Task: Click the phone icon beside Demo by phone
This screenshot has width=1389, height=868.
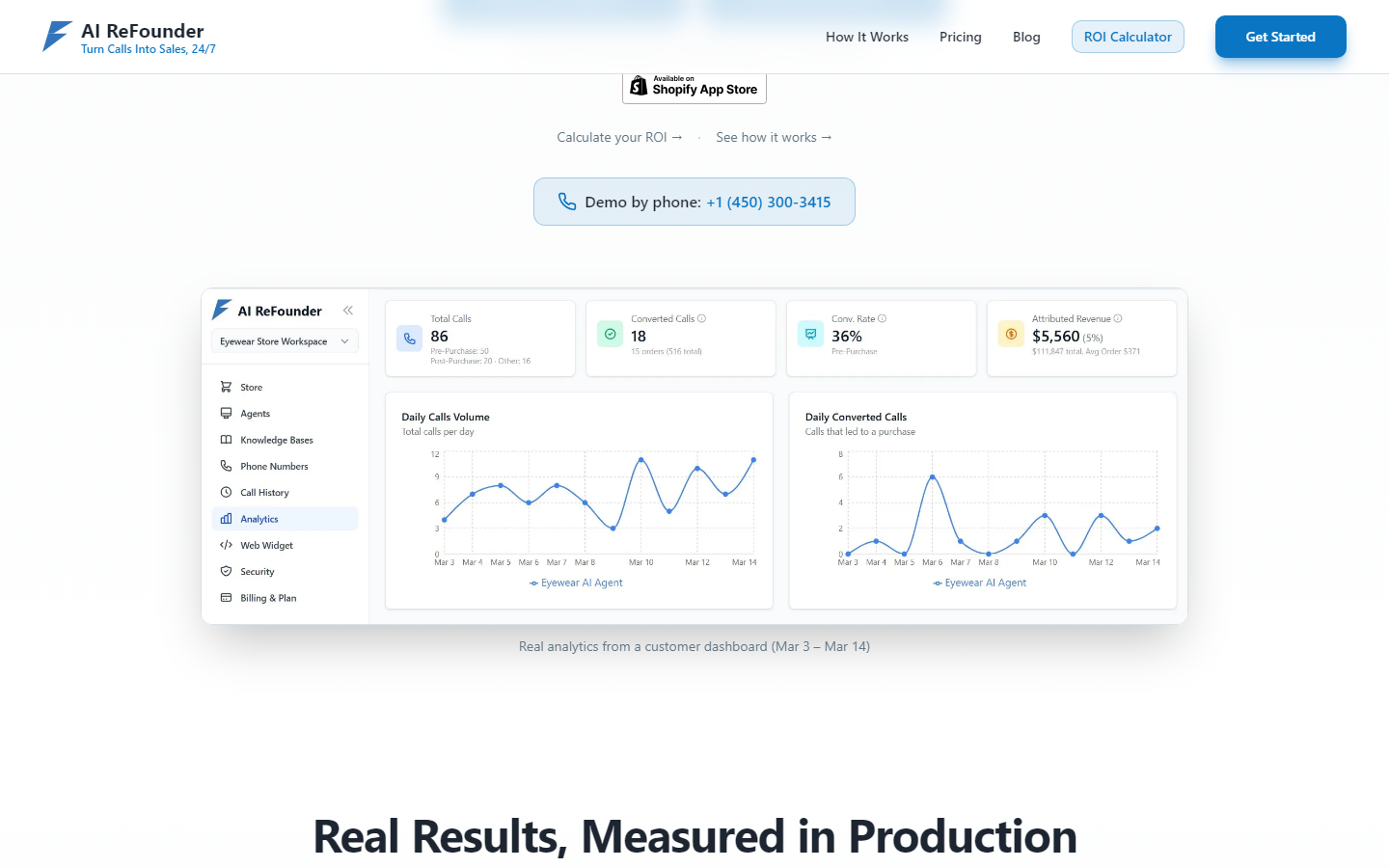Action: [x=567, y=202]
